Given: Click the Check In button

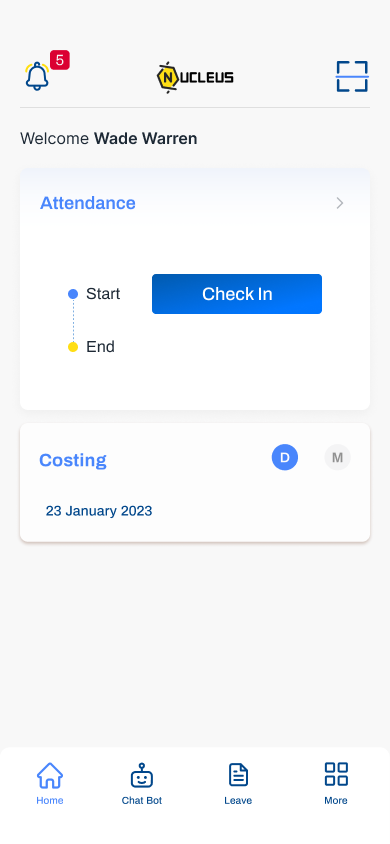Looking at the screenshot, I should click(x=237, y=294).
